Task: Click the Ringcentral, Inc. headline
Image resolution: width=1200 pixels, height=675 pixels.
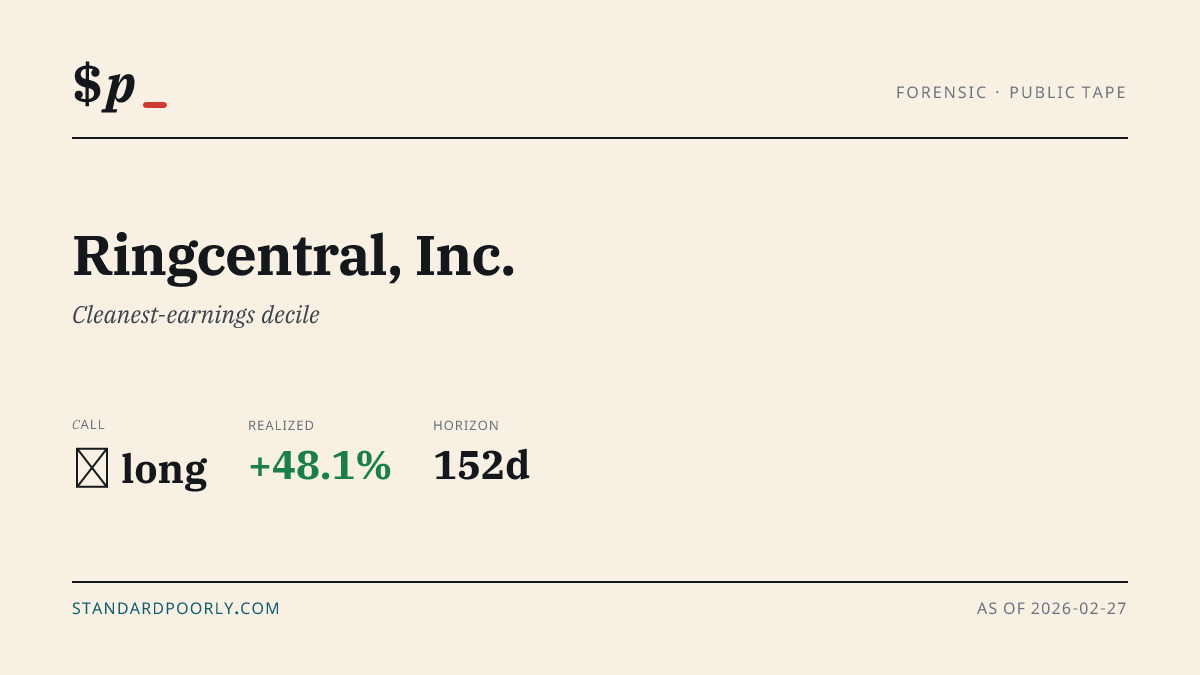Action: pyautogui.click(x=294, y=256)
